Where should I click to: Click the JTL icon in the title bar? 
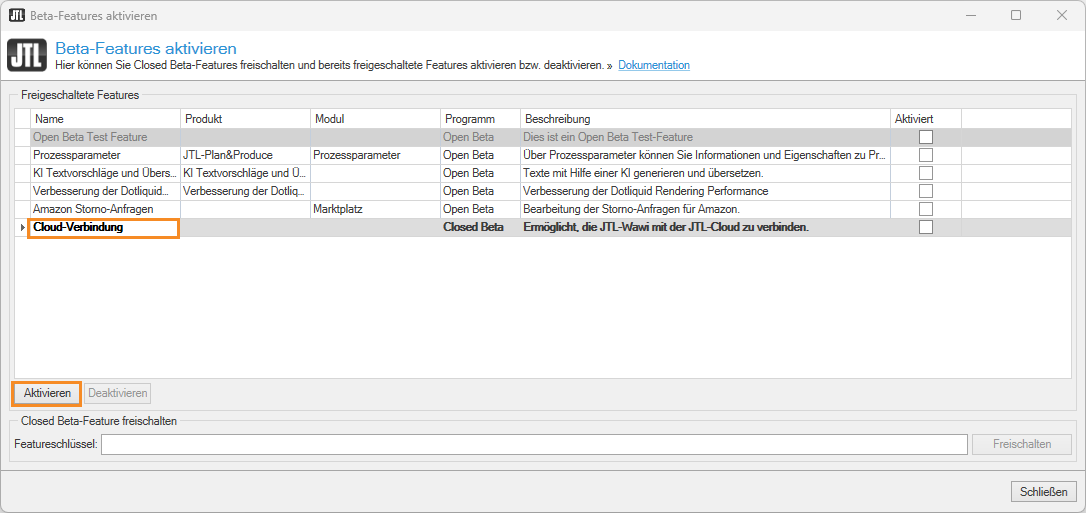coord(17,16)
